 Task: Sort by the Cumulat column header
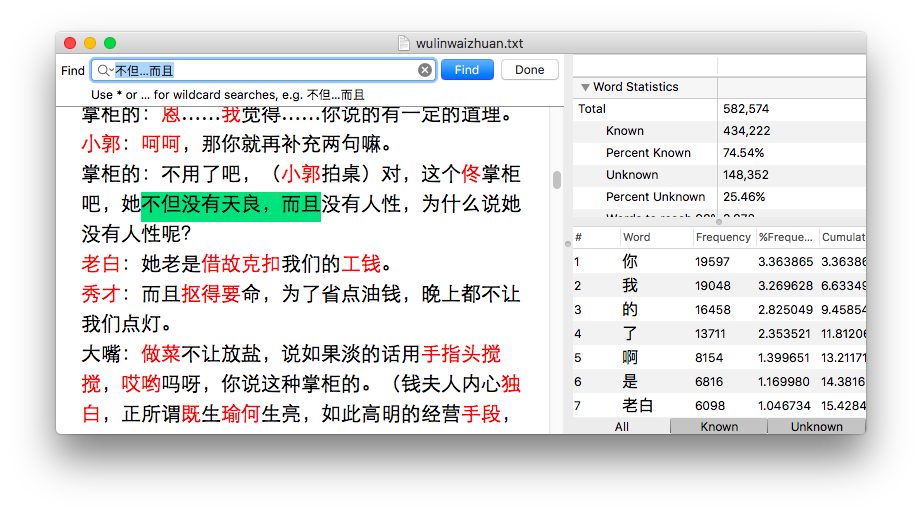(843, 238)
